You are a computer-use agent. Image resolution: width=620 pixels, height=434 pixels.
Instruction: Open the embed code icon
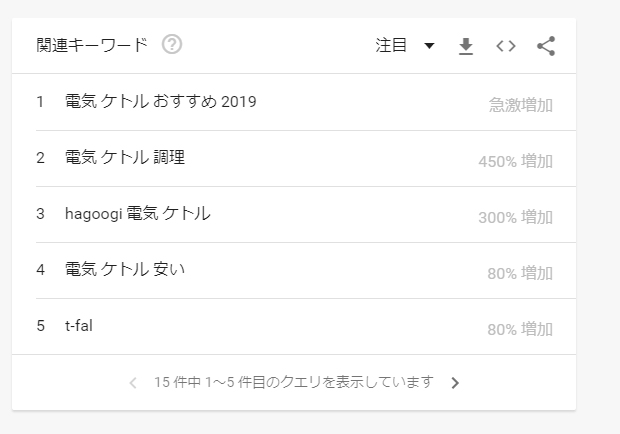tap(506, 46)
